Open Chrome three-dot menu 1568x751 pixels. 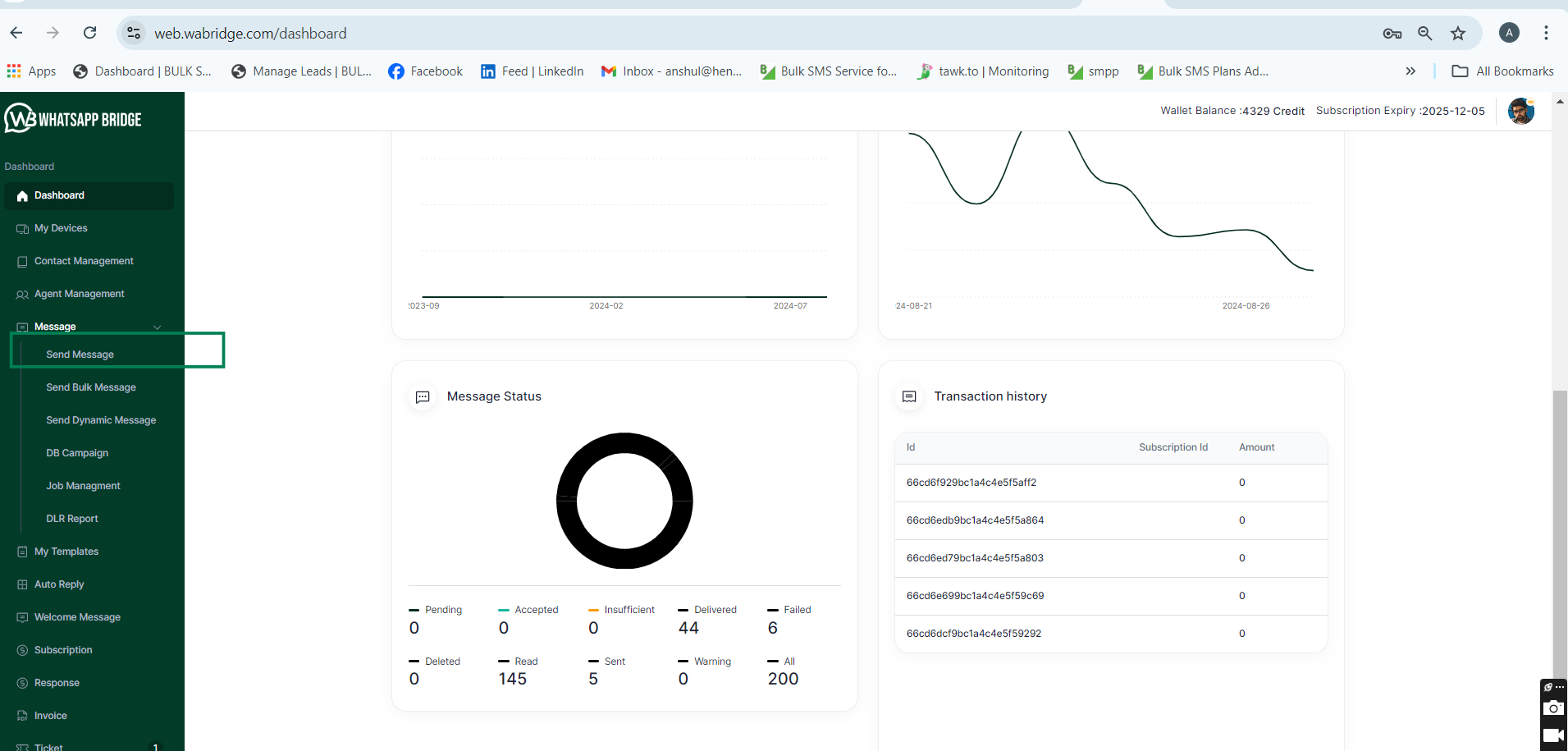point(1546,33)
